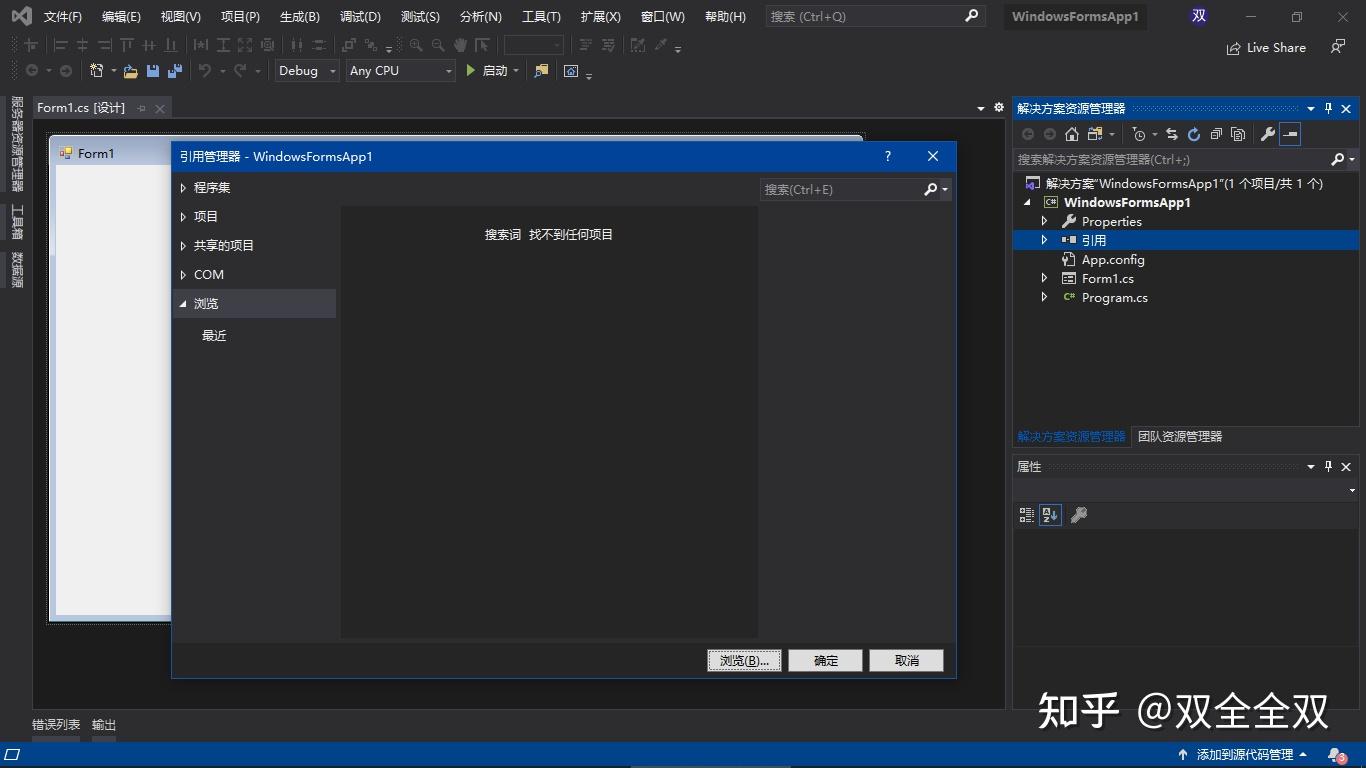Switch to the 团队资源管理器 tab
1366x768 pixels.
coord(1179,436)
